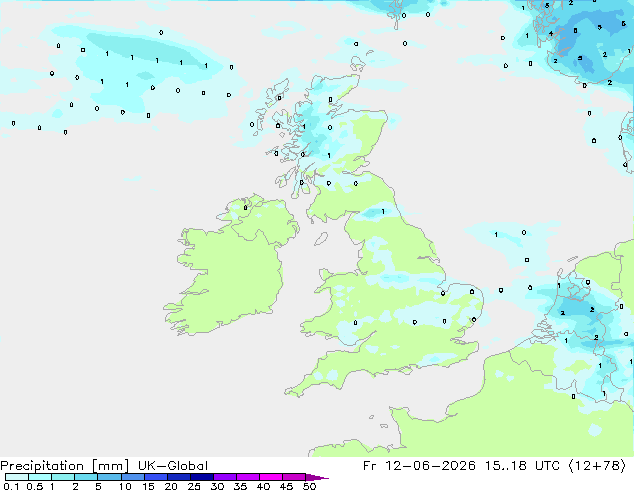The width and height of the screenshot is (634, 490).
Task: Click the "4" precipitation value near Norway
Action: tap(551, 34)
